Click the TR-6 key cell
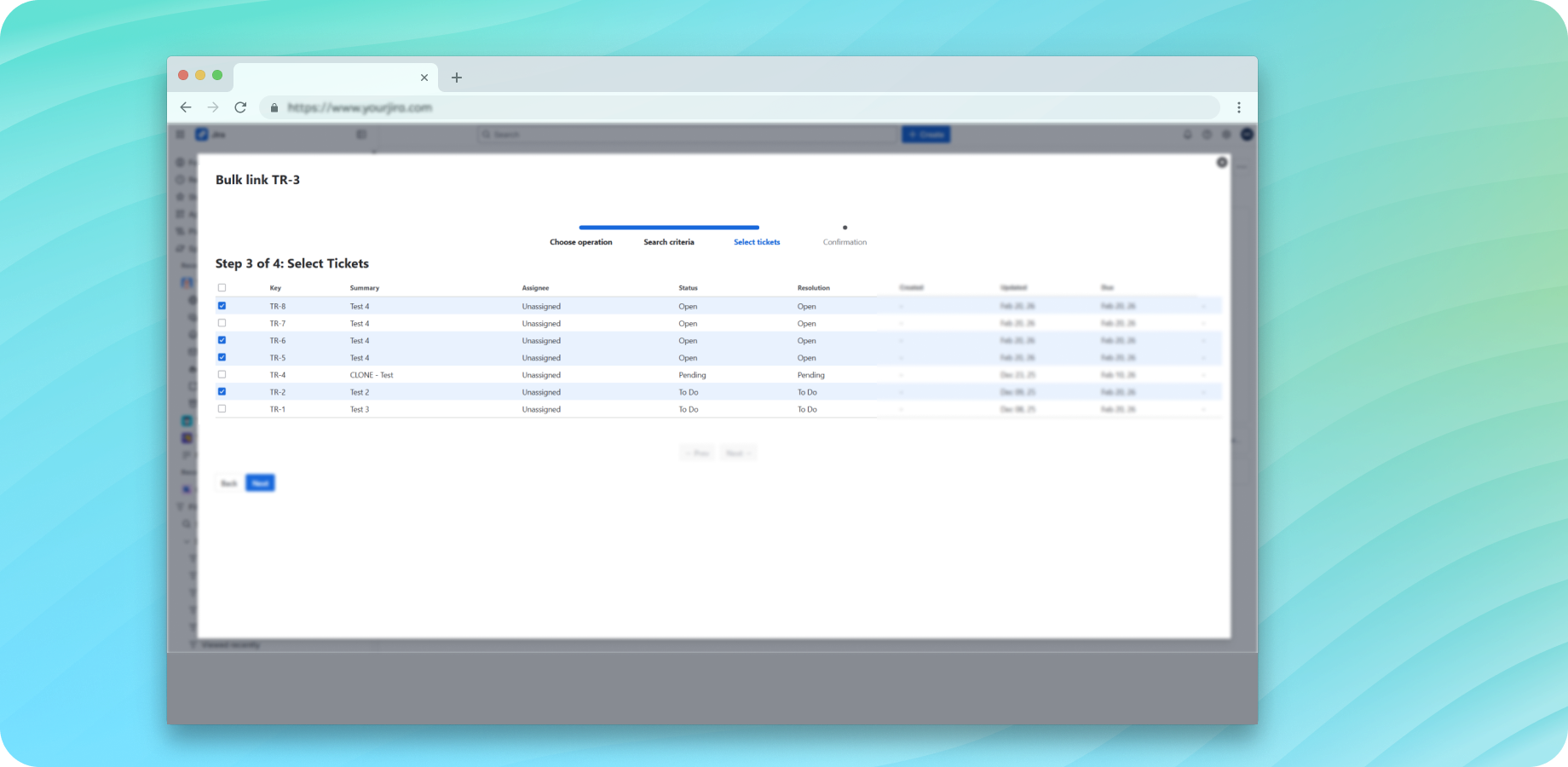The image size is (1568, 767). coord(278,341)
